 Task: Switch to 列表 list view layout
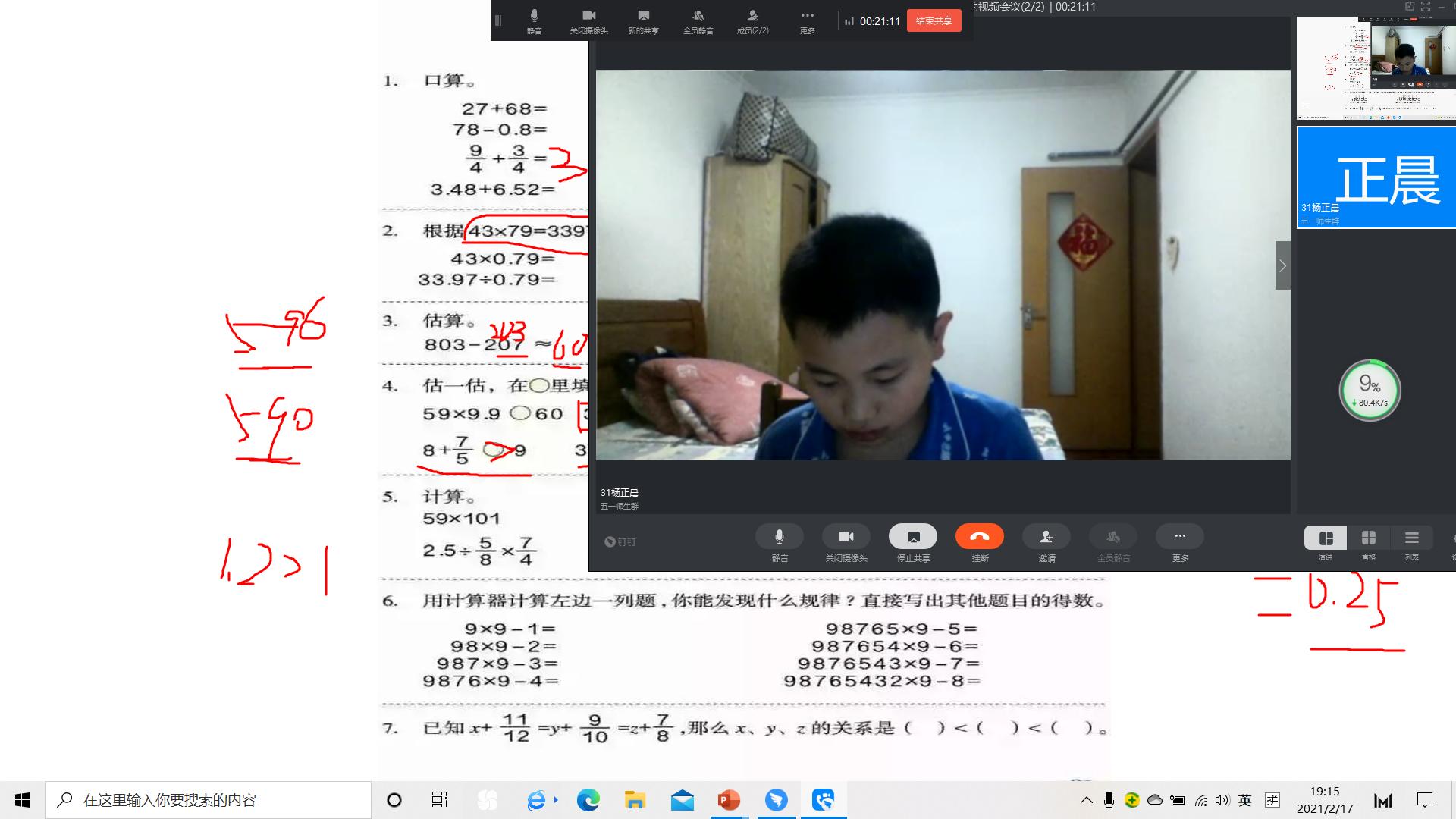coord(1411,538)
